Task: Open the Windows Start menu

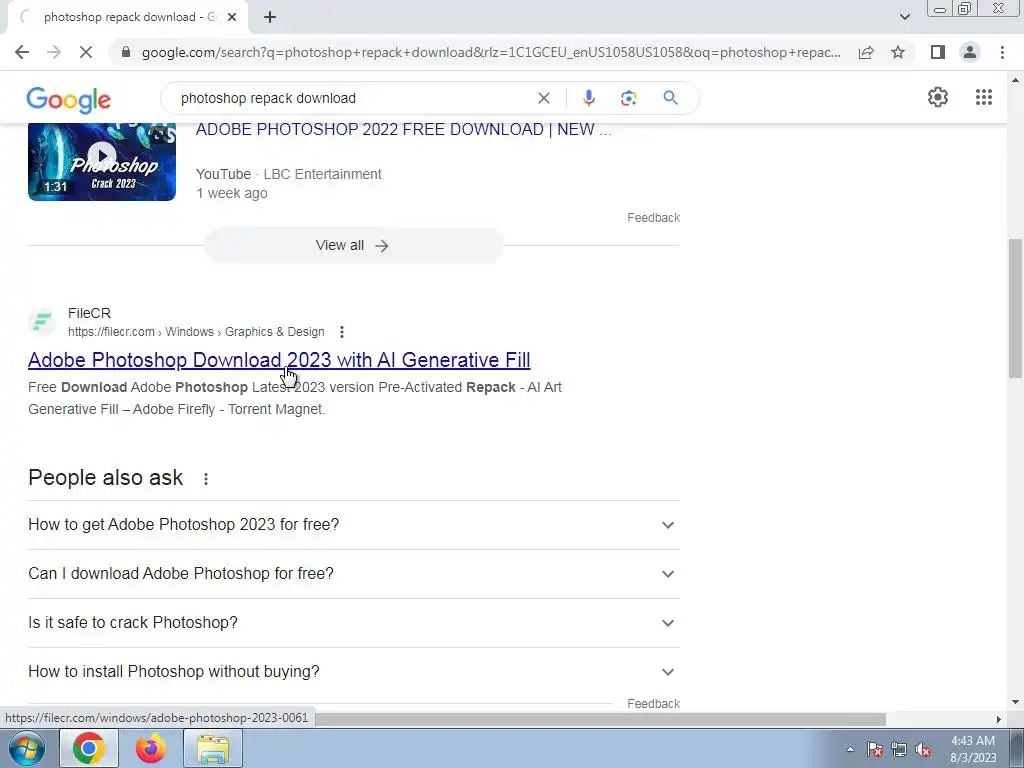Action: pyautogui.click(x=25, y=748)
